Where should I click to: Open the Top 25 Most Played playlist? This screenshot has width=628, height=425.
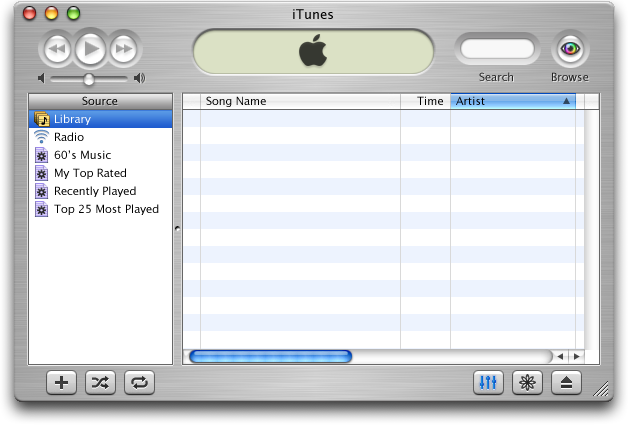(101, 209)
